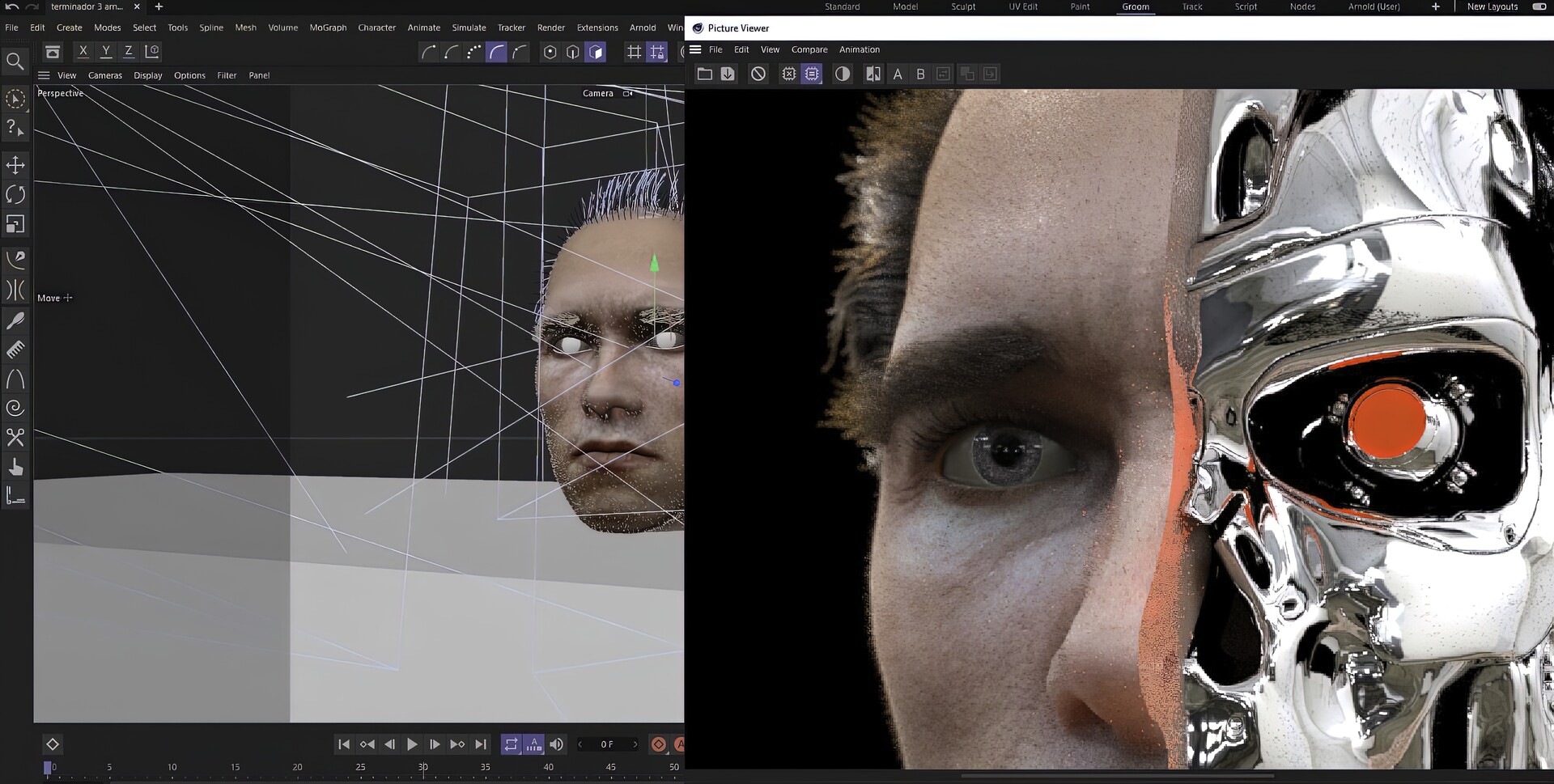Select the Scissors hair cutting tool
Screen dimensions: 1554x784
[15, 438]
